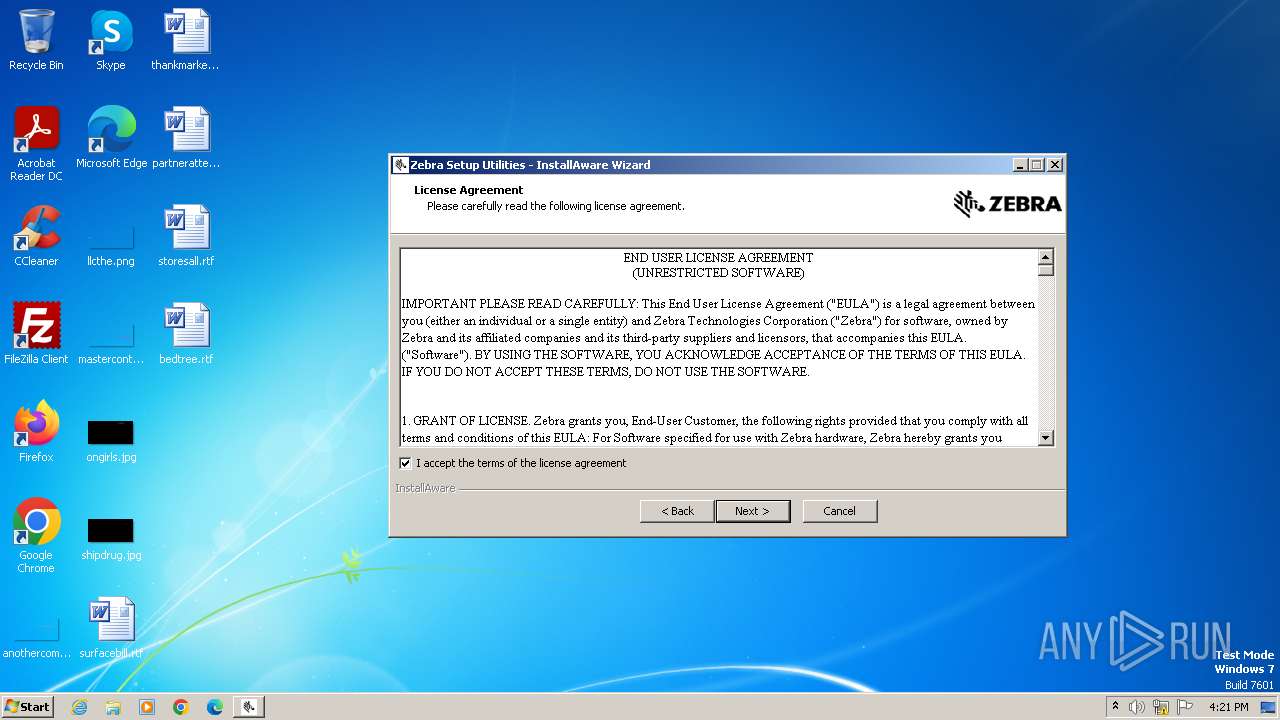Minimize the InstallAware Wizard window

point(1020,165)
